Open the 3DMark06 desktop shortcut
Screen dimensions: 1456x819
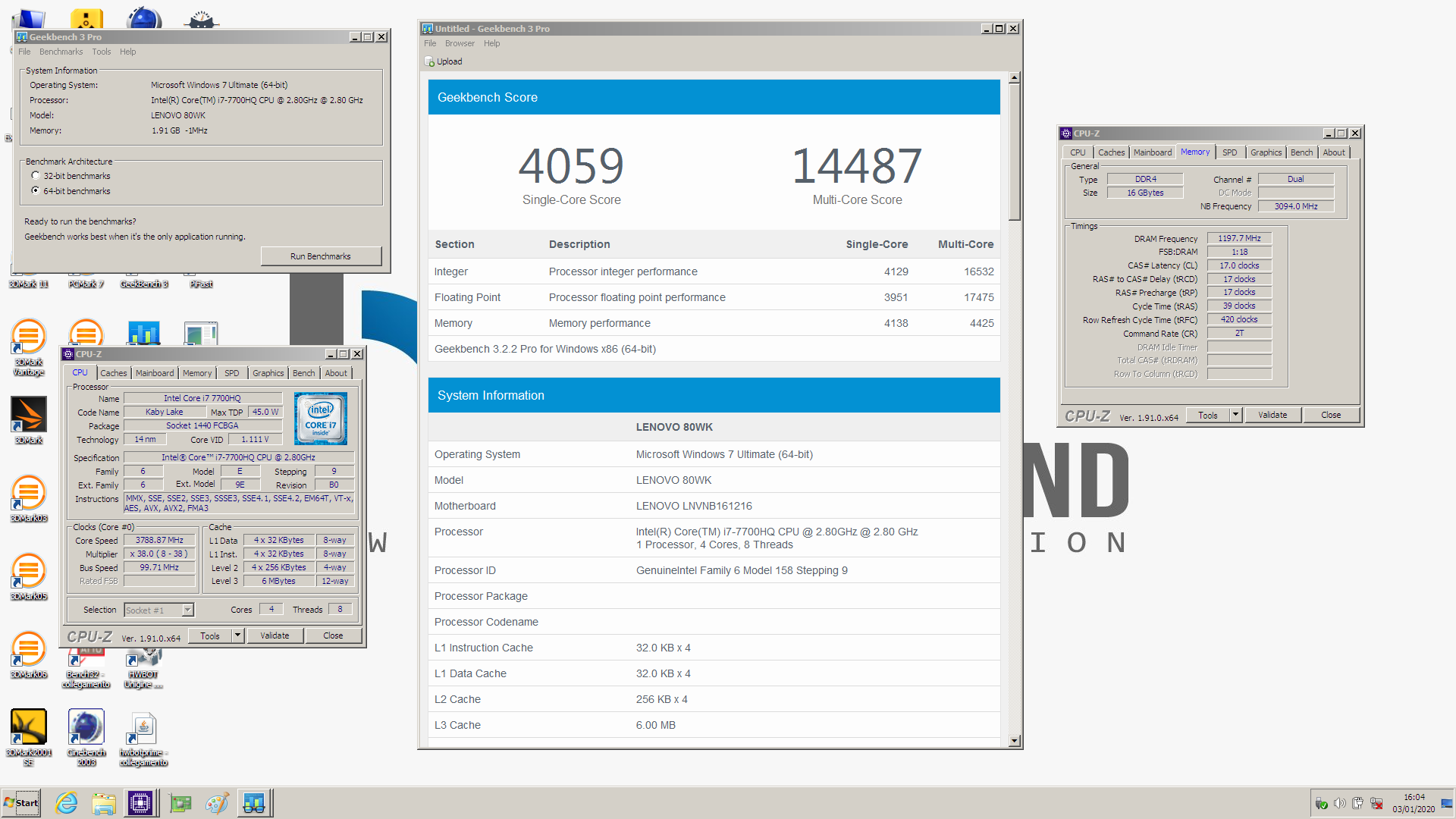click(29, 655)
